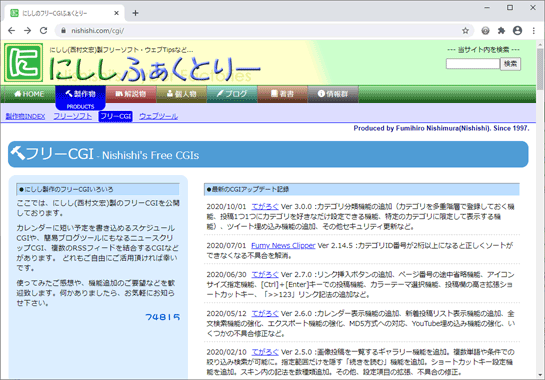Image resolution: width=545 pixels, height=380 pixels.
Task: Open てがろく link in the 2020/05/12 entry
Action: (265, 314)
